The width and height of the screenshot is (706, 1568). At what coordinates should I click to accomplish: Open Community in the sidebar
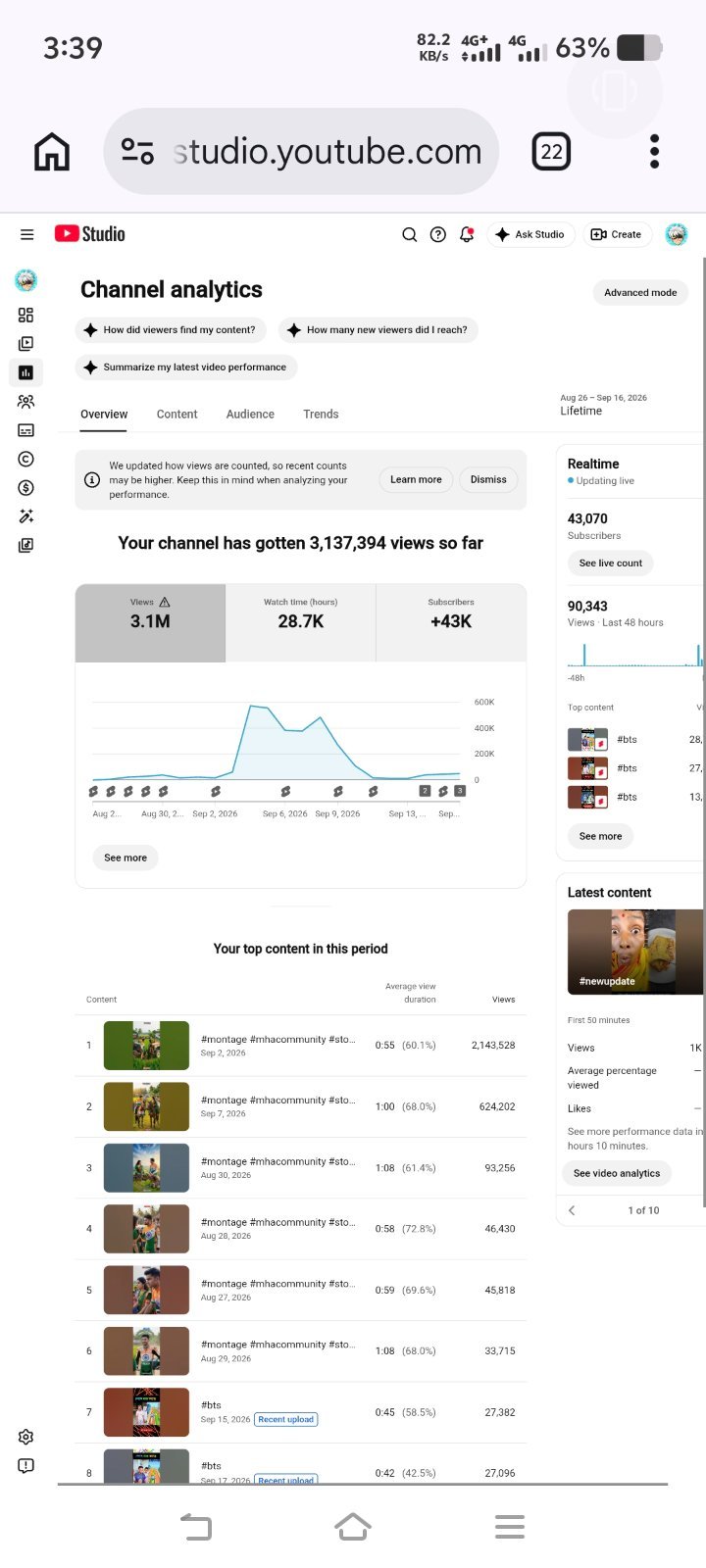tap(26, 401)
